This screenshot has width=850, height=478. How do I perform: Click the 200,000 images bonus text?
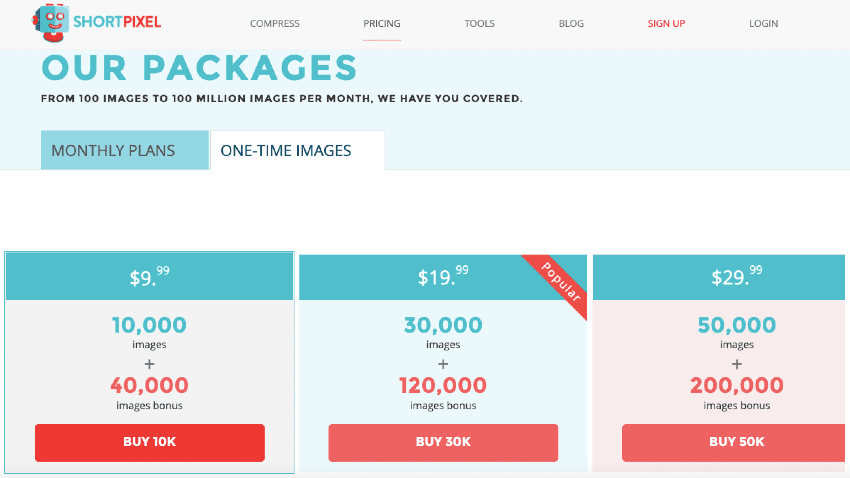737,385
